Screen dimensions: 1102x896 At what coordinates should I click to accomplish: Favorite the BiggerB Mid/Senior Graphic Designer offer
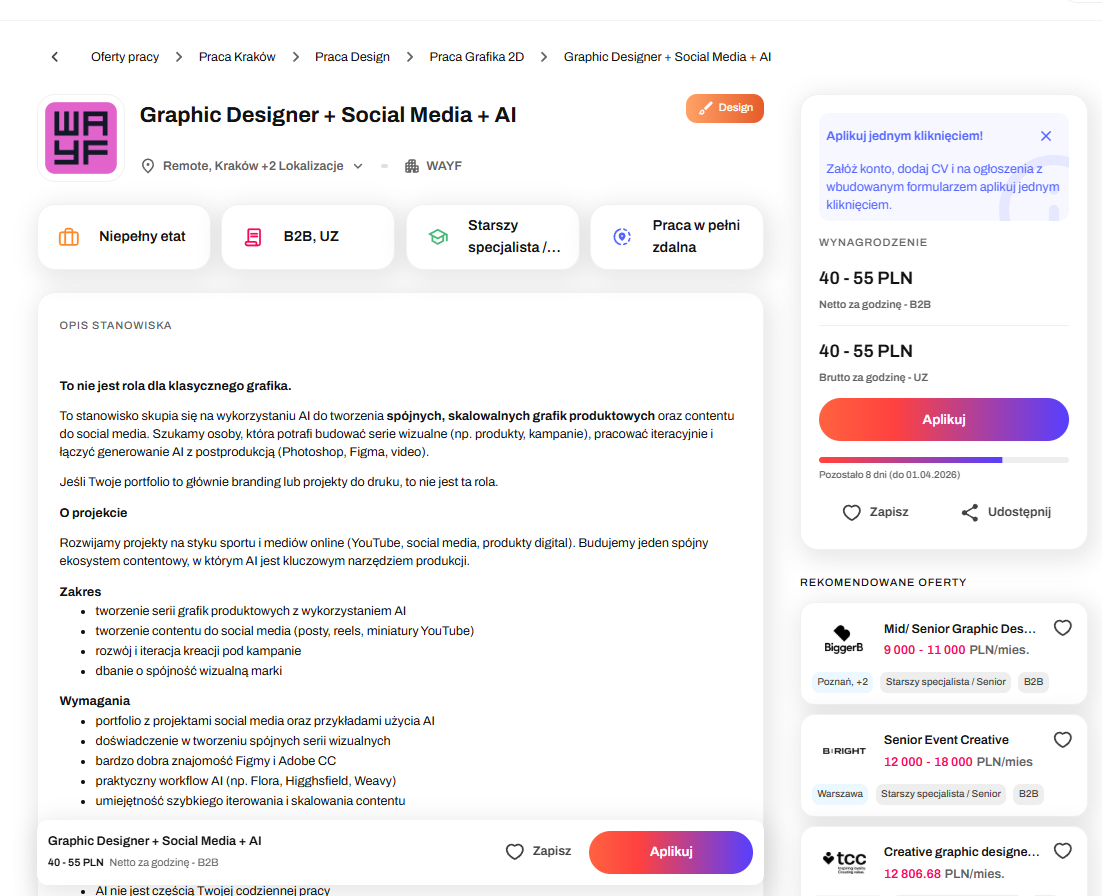click(1063, 628)
